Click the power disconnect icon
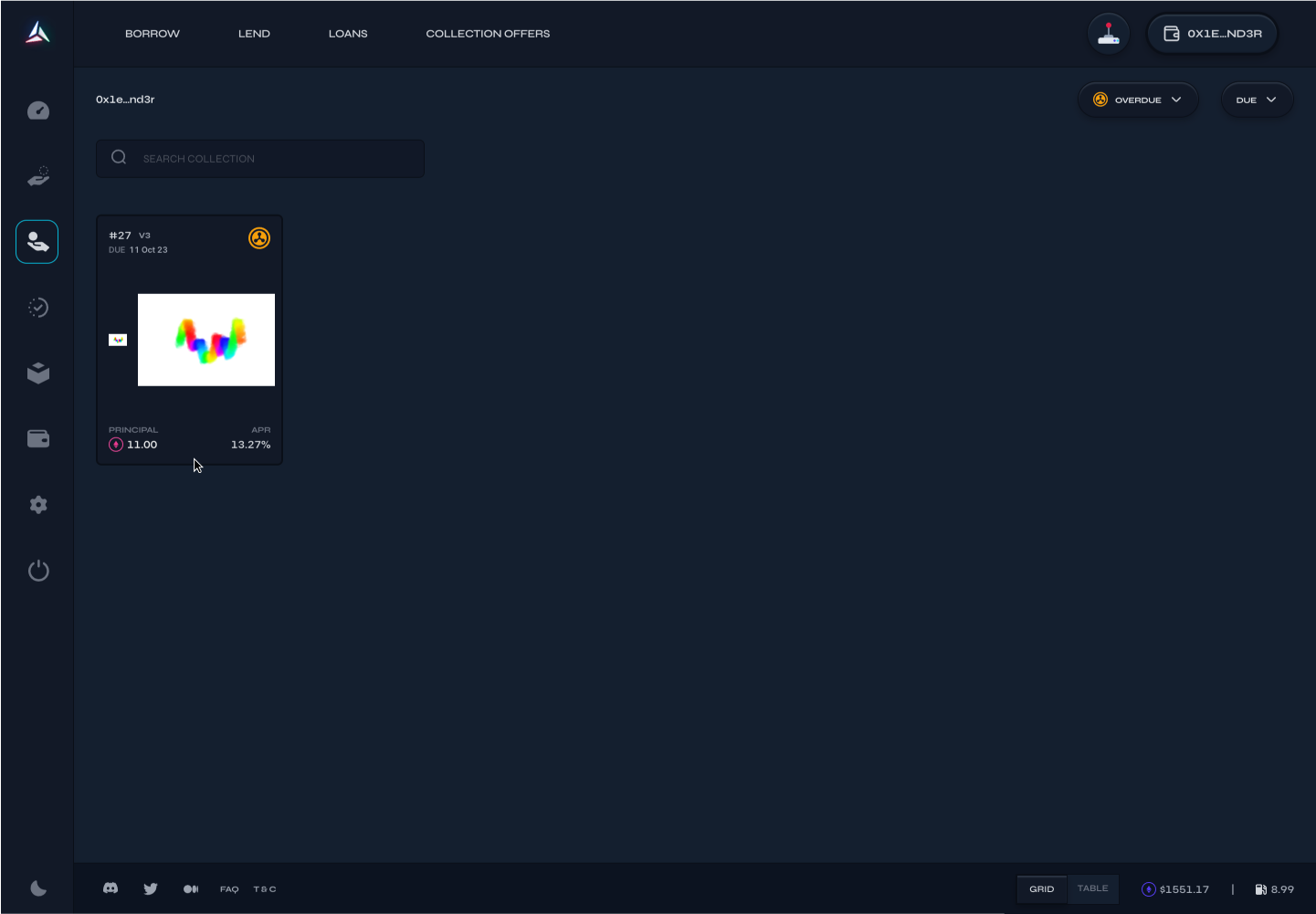1316x914 pixels. pyautogui.click(x=38, y=571)
